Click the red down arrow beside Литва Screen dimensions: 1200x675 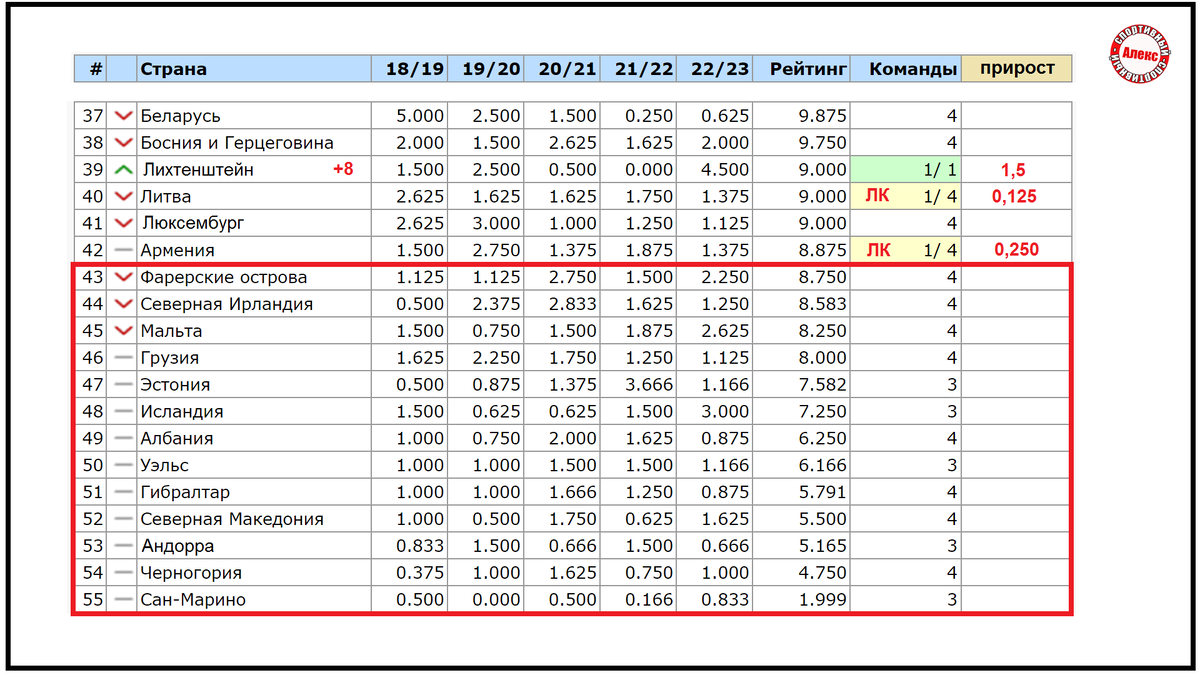click(124, 197)
